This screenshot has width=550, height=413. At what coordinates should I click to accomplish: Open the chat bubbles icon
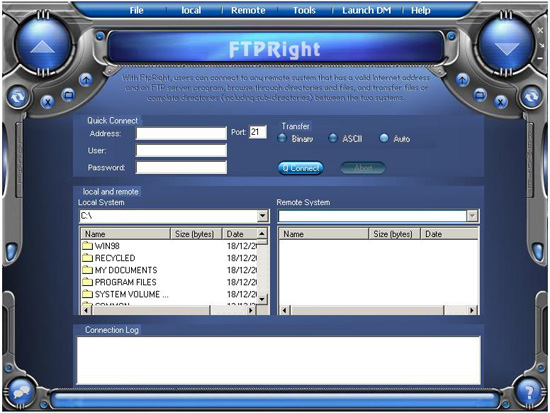tap(21, 392)
